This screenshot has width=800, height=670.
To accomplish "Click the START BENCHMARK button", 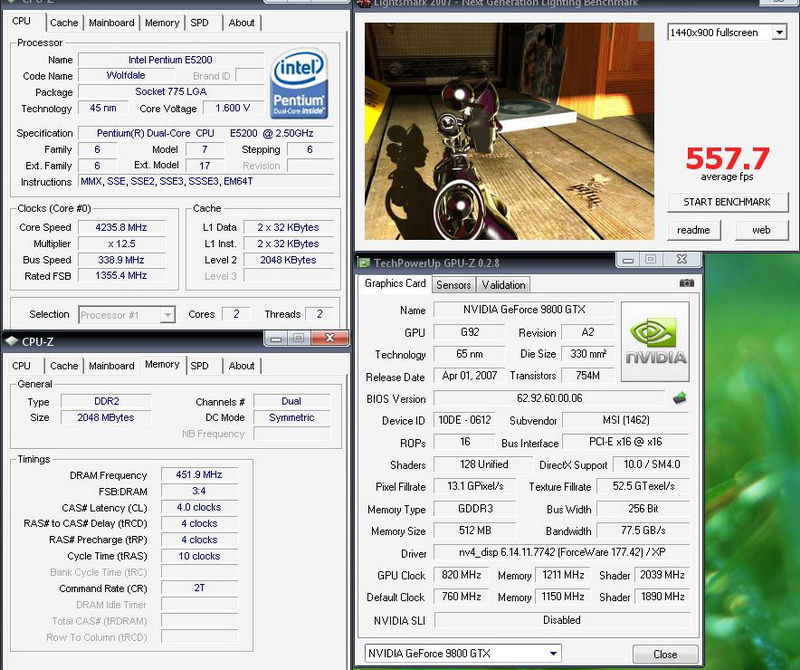I will point(727,202).
